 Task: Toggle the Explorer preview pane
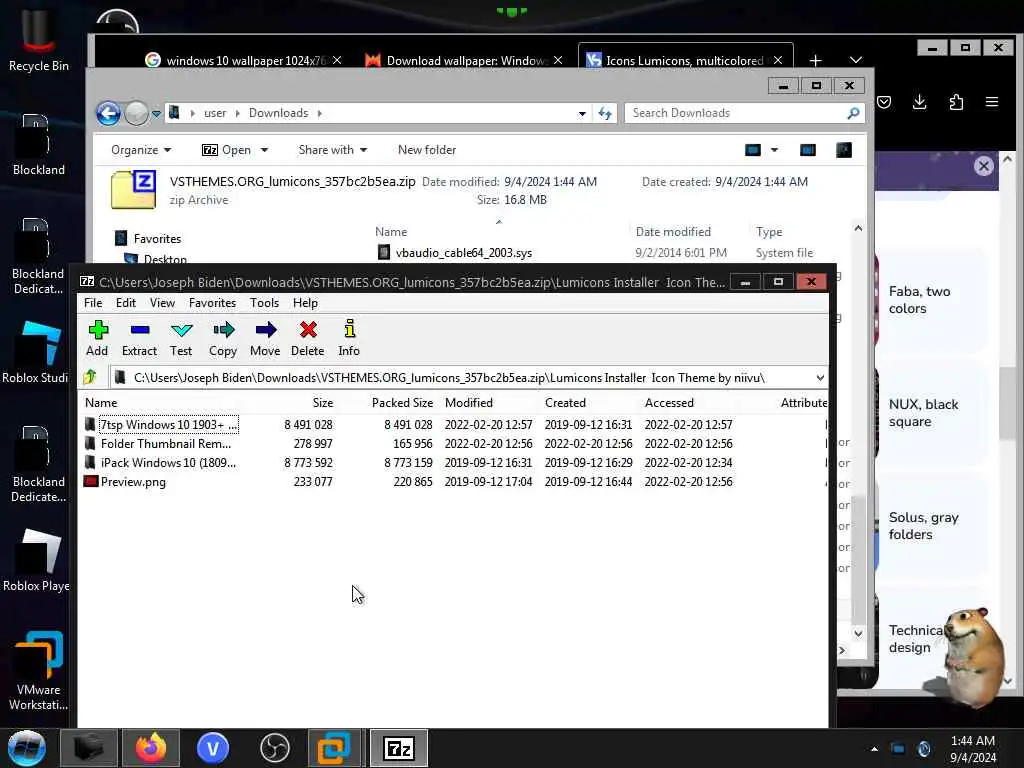[808, 150]
